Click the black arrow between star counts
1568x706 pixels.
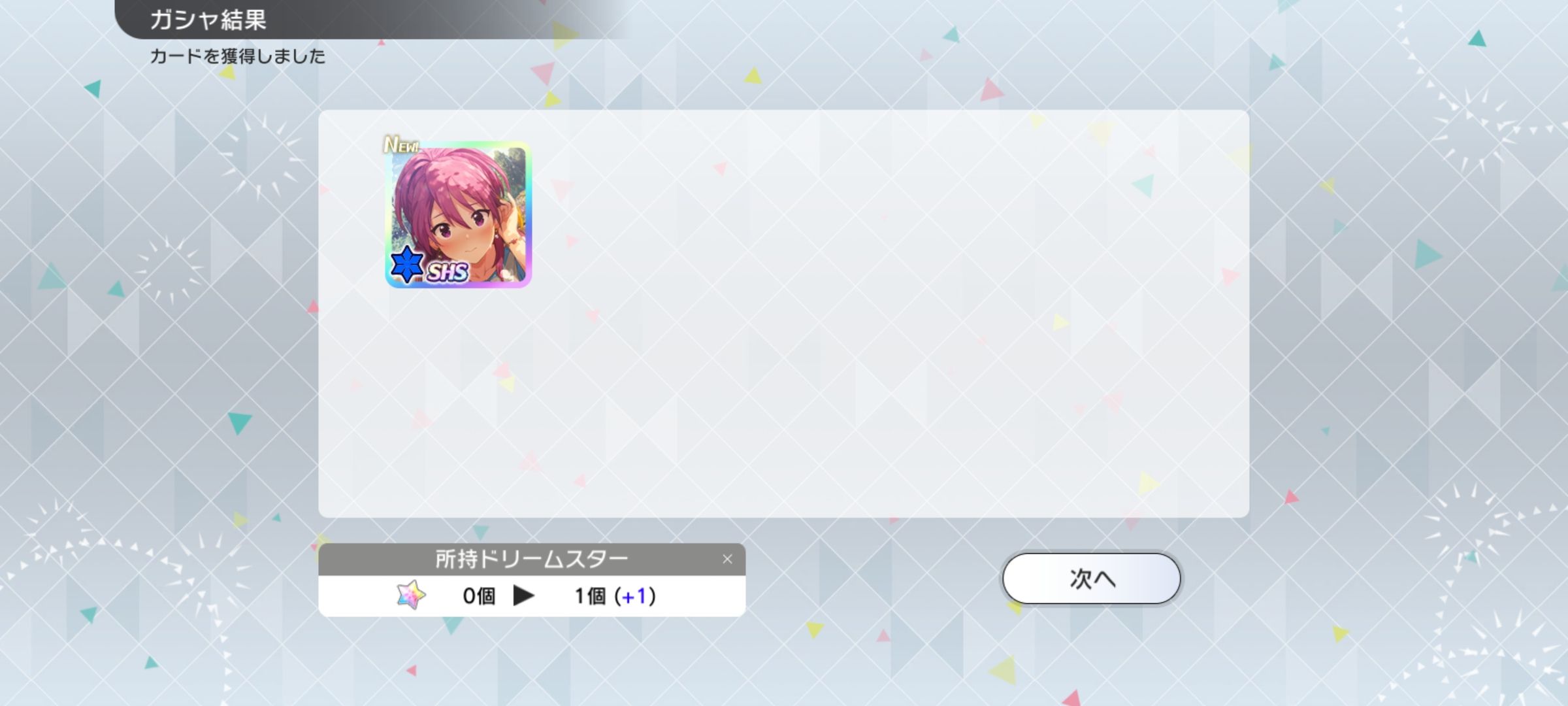pos(523,596)
